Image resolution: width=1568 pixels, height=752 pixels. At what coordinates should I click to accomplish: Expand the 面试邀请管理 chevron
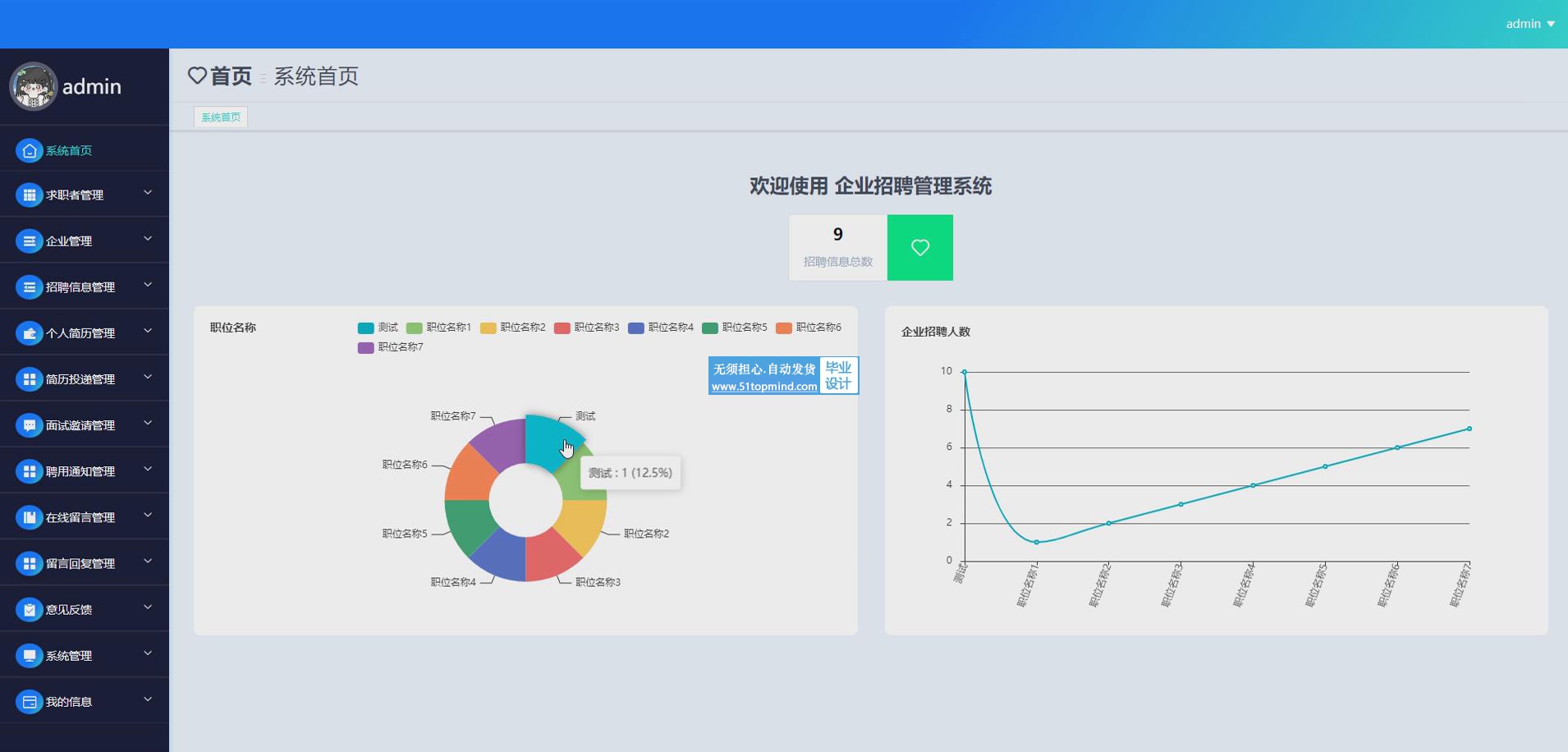click(148, 423)
